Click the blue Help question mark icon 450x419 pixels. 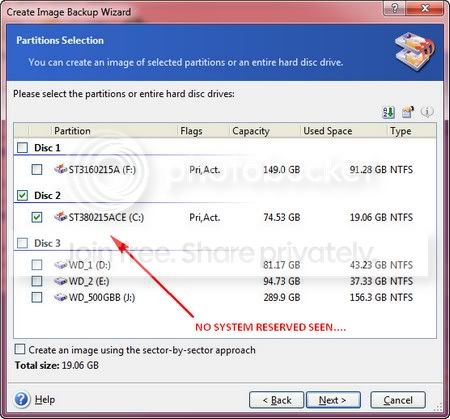[22, 399]
